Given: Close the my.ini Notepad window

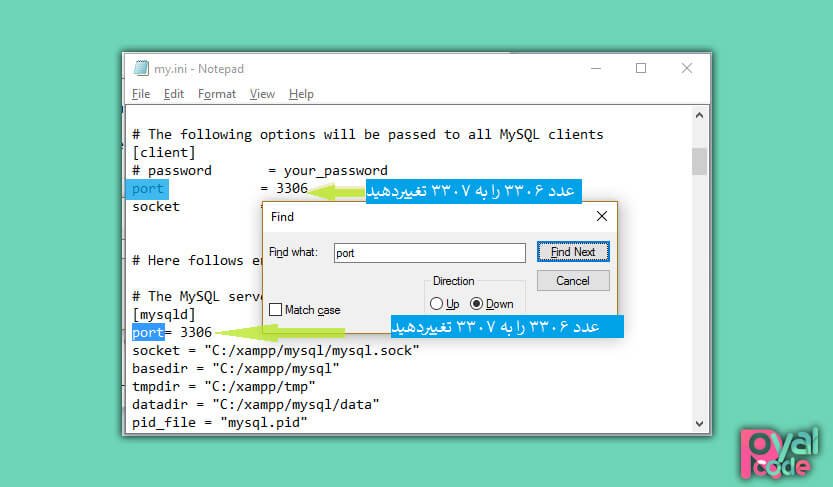Looking at the screenshot, I should click(x=687, y=69).
